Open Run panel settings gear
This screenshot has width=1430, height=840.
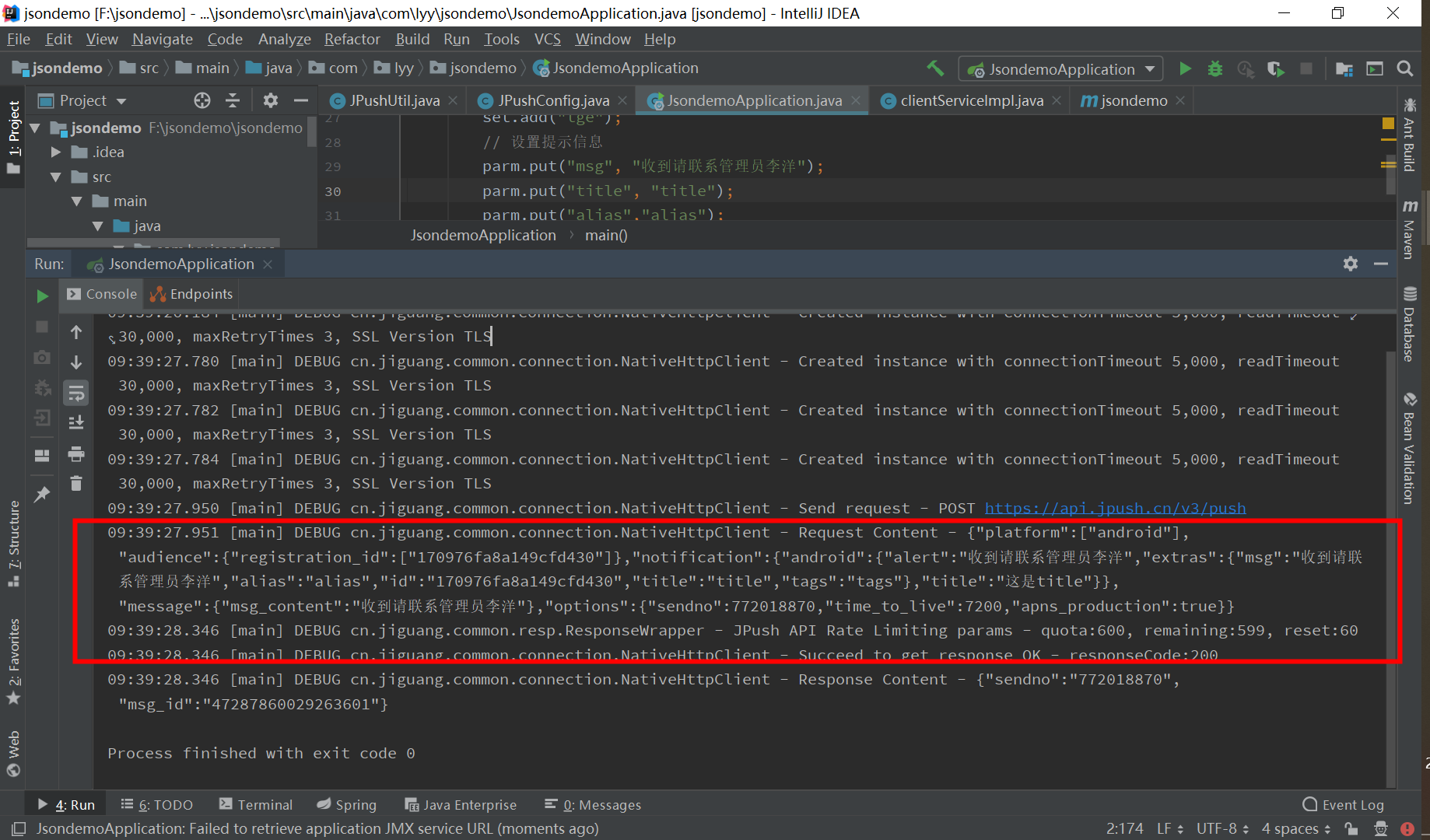(x=1351, y=264)
